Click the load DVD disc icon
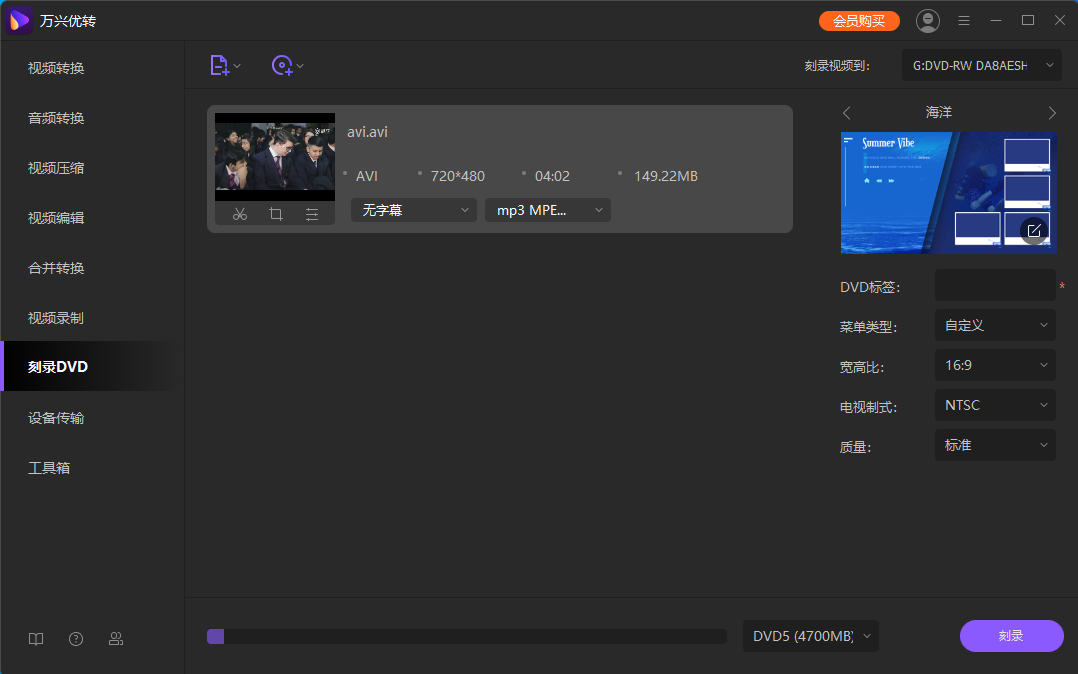This screenshot has height=674, width=1078. tap(283, 66)
